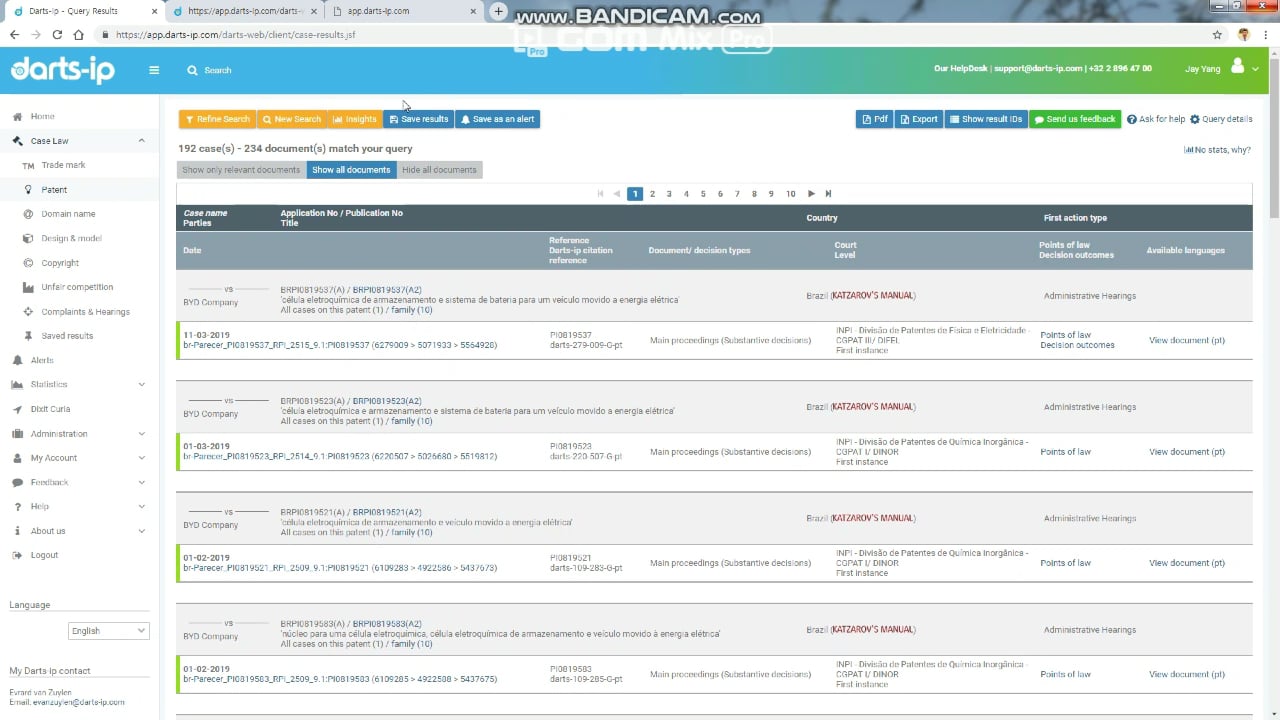Expand the Feedback section

[x=141, y=482]
